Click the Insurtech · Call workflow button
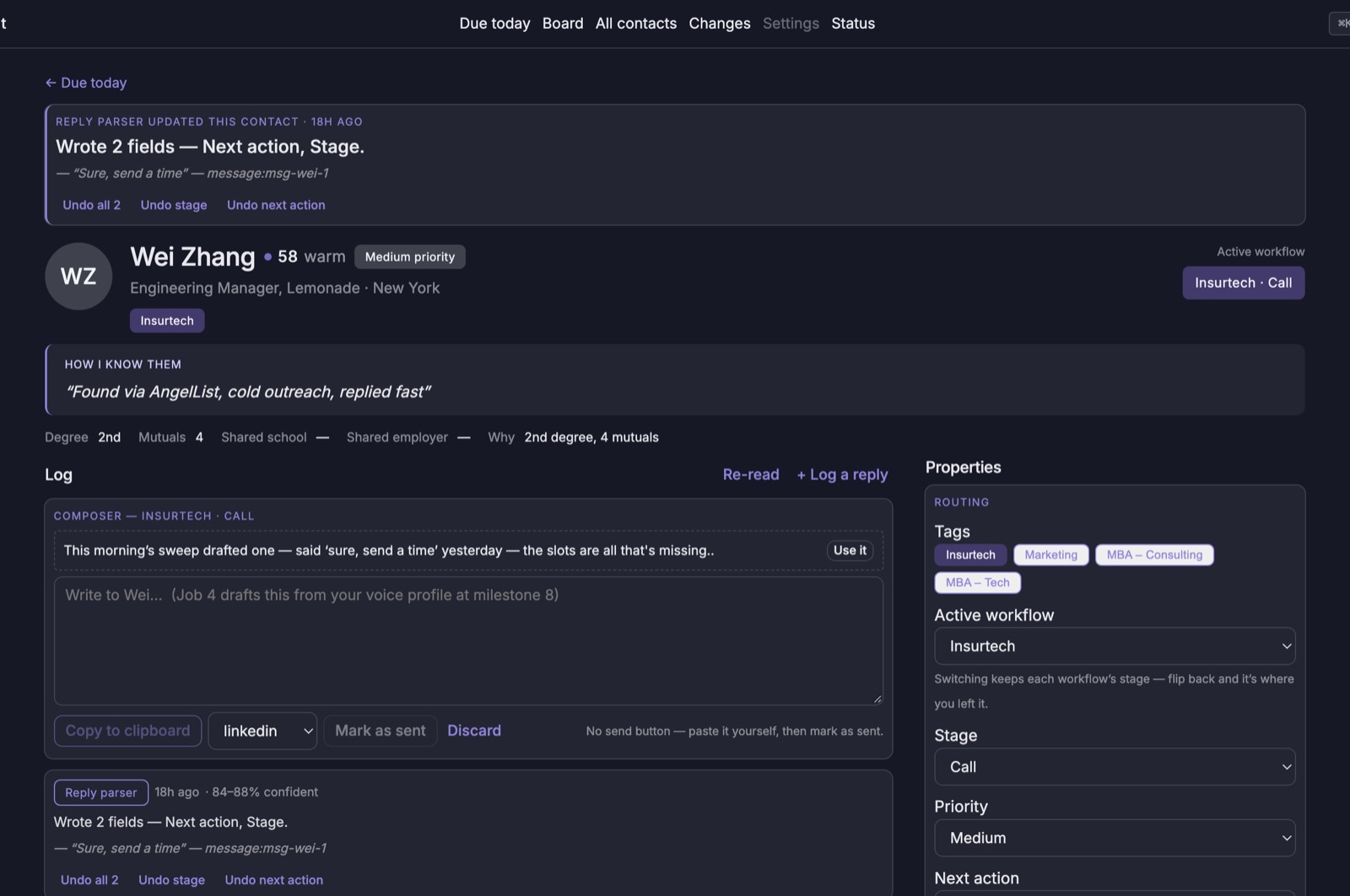The image size is (1350, 896). click(1244, 283)
